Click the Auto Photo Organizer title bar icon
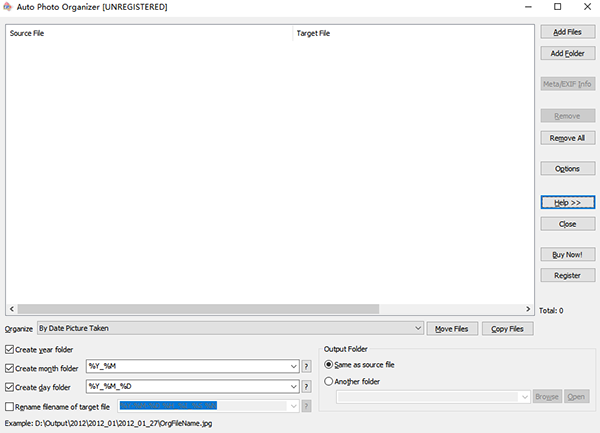600x433 pixels. [x=7, y=7]
